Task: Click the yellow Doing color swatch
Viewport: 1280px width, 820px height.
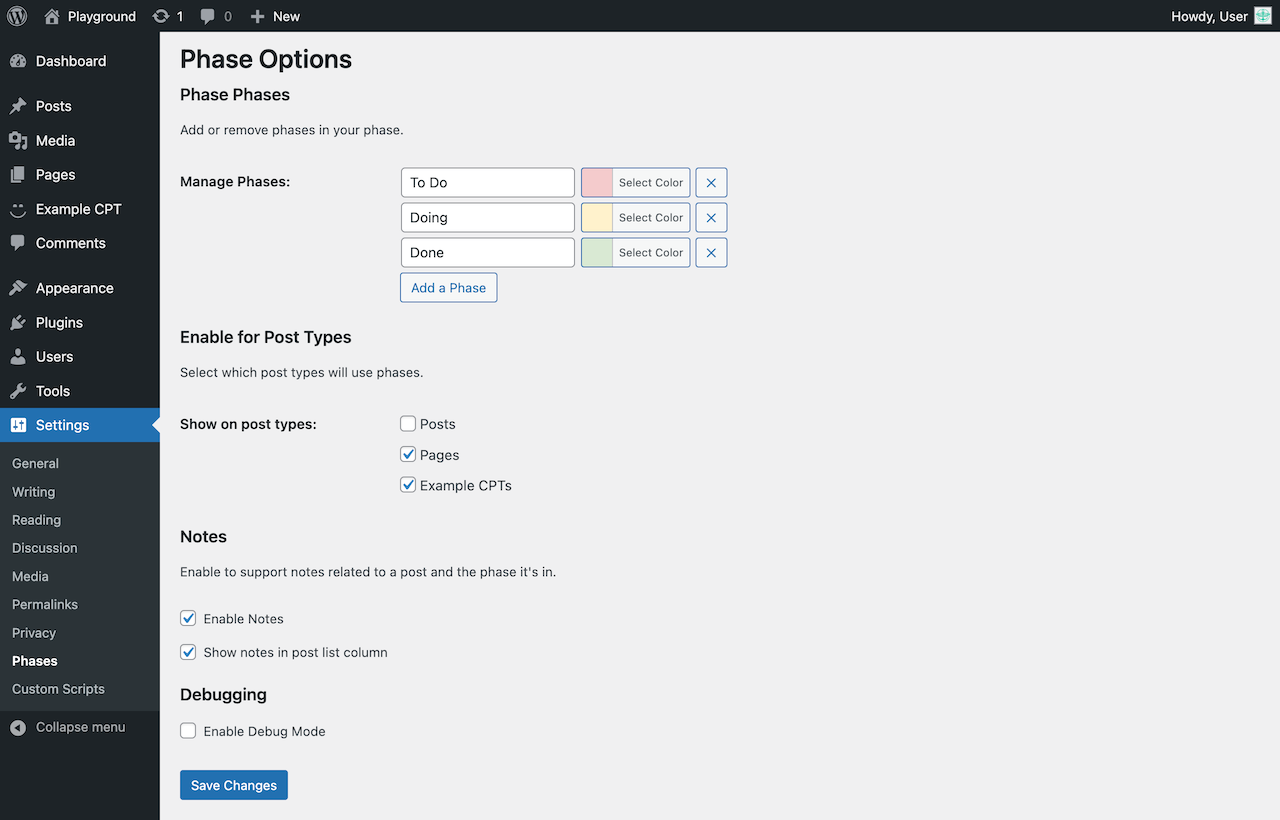Action: pos(597,218)
